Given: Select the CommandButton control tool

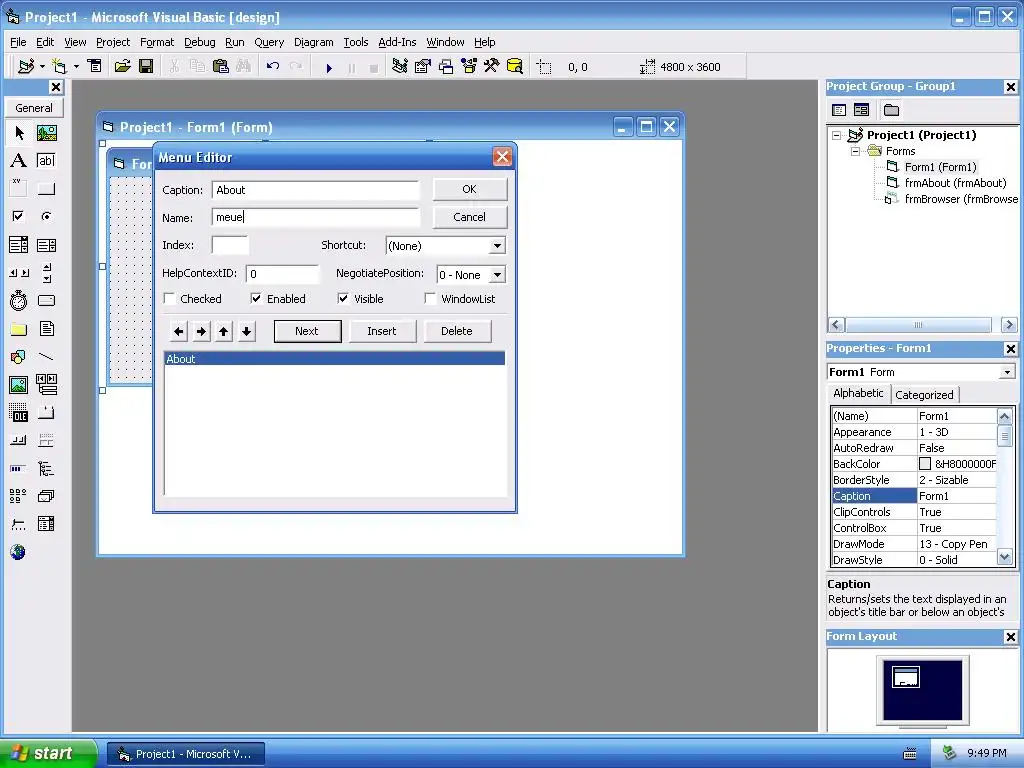Looking at the screenshot, I should point(46,189).
